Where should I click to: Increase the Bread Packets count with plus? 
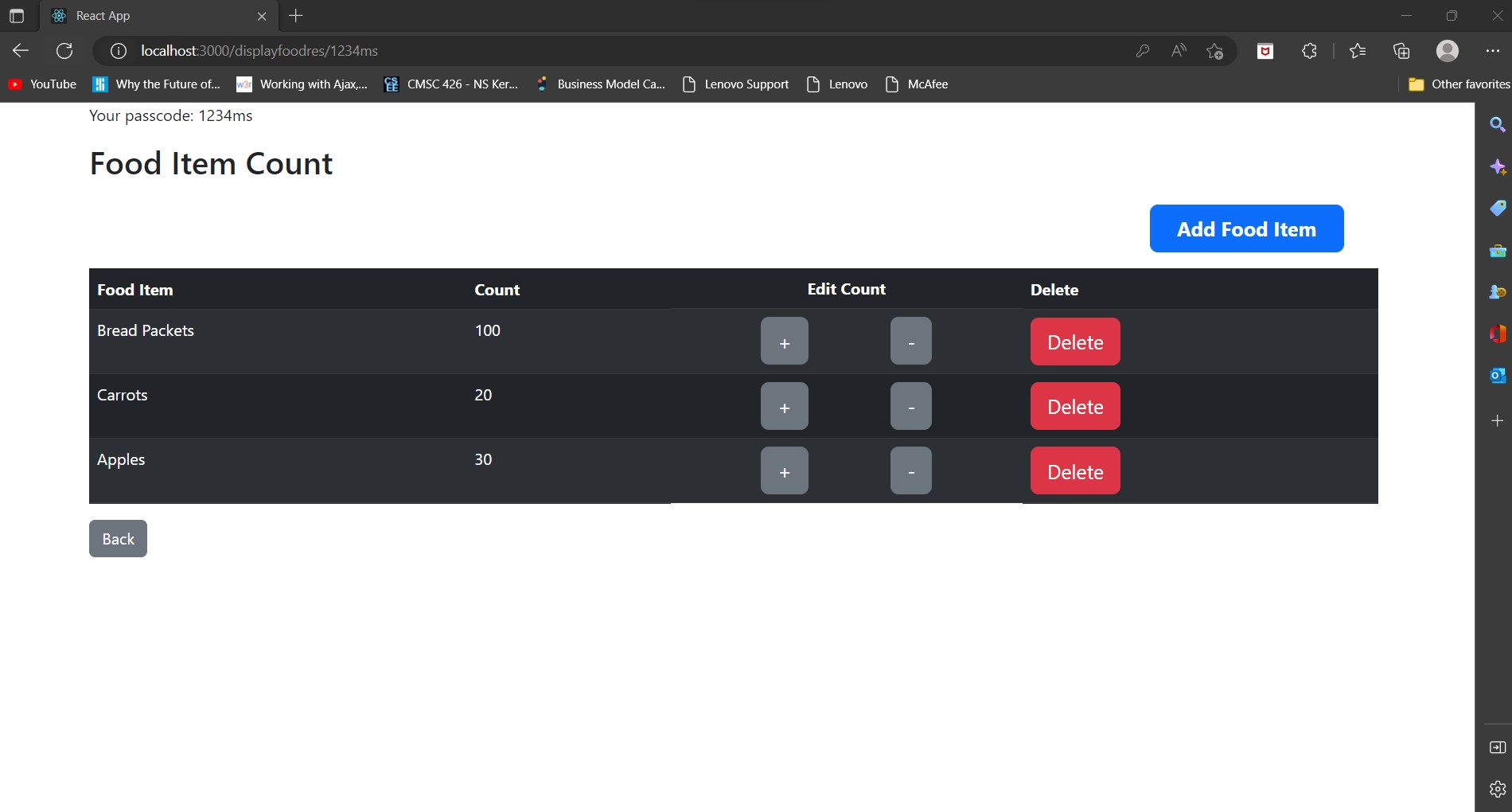784,341
